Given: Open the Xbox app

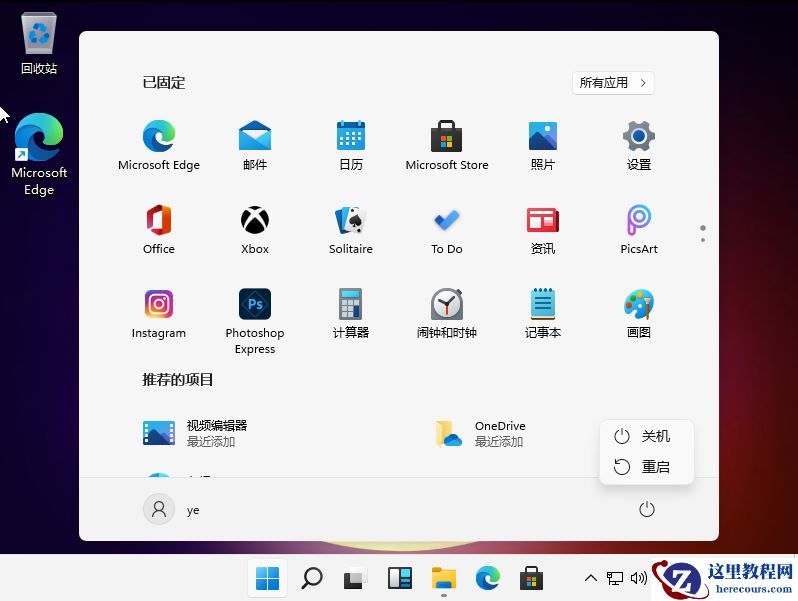Looking at the screenshot, I should click(254, 229).
